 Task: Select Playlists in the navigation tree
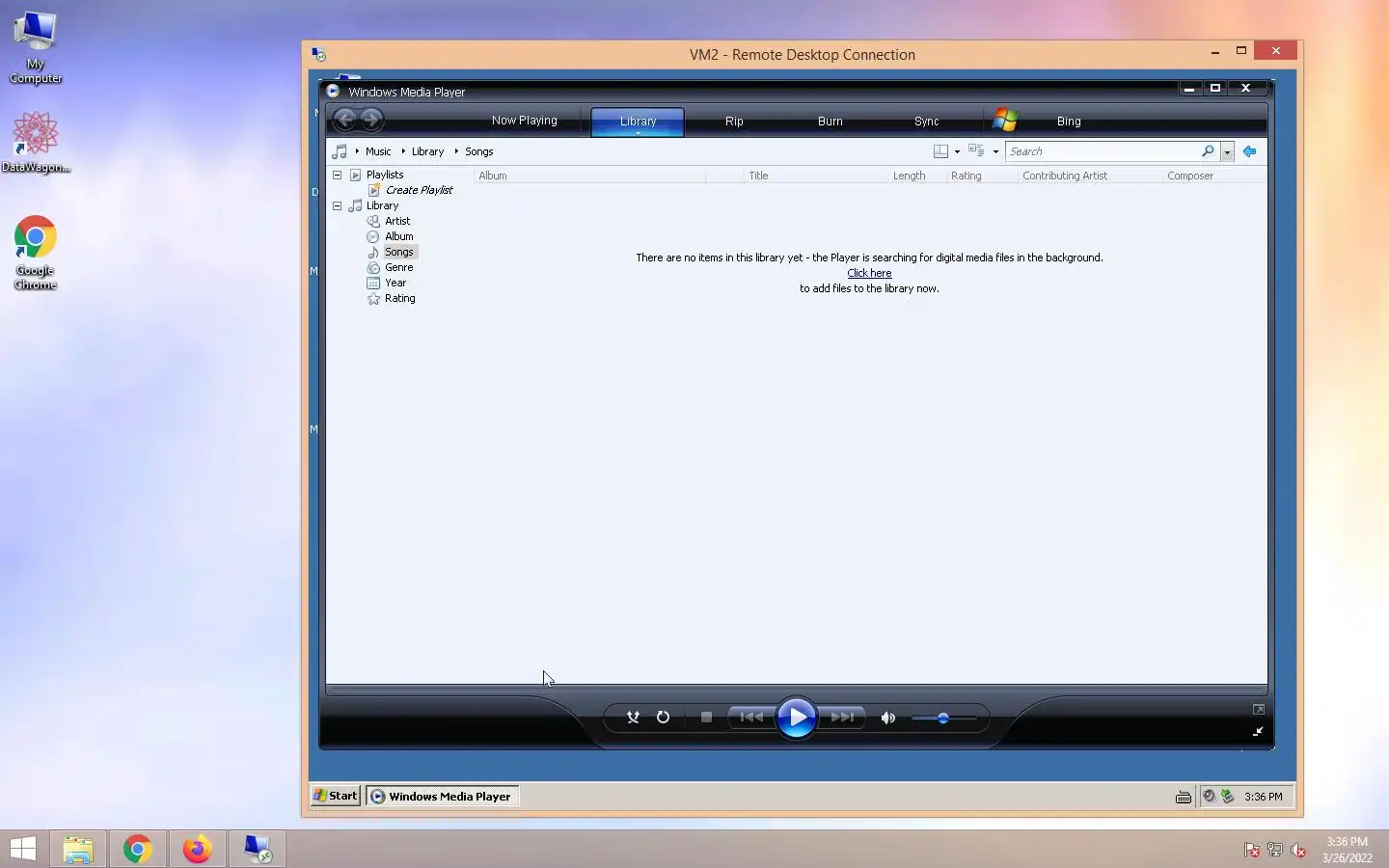coord(385,175)
